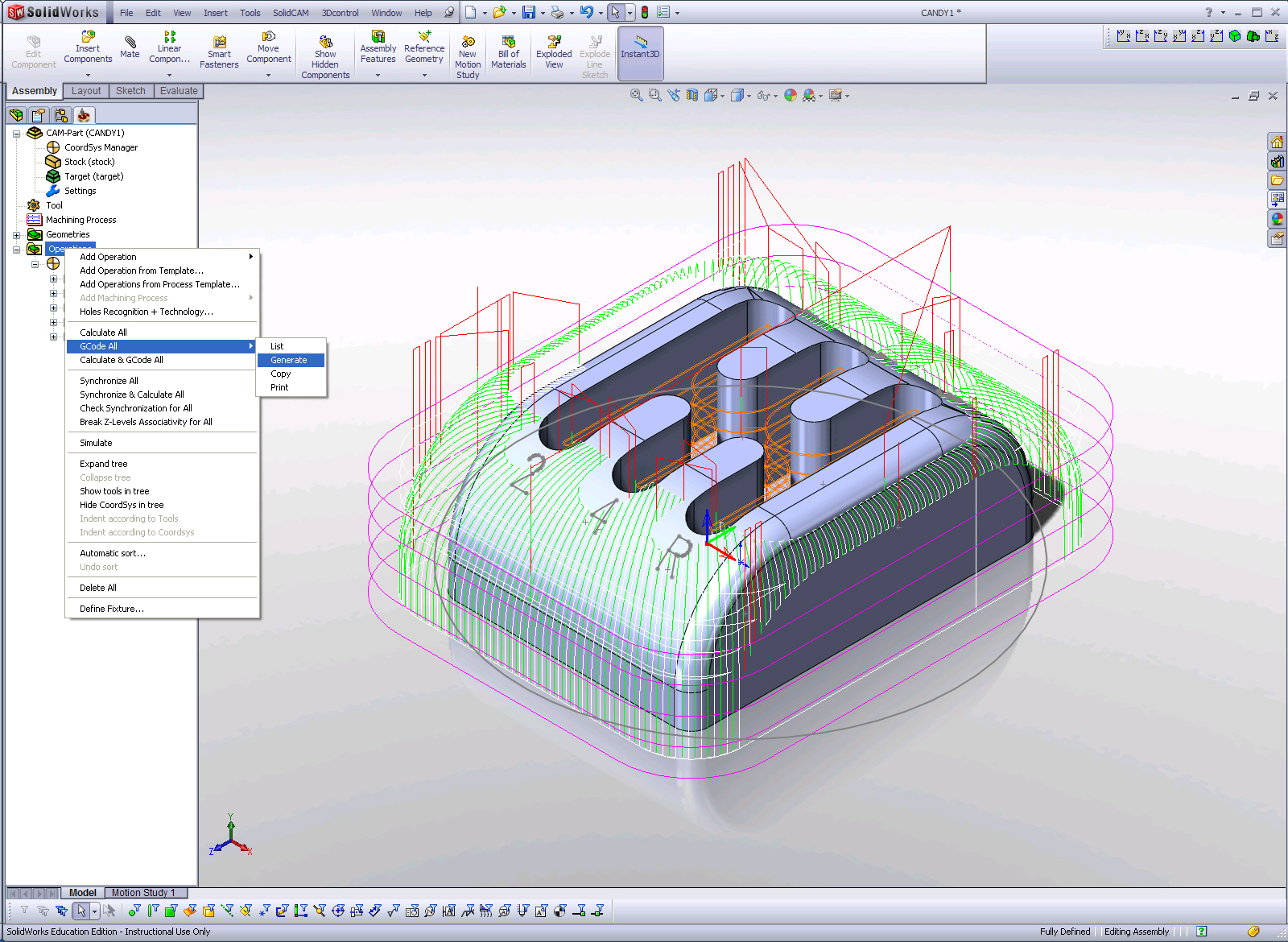Open Linear Component Pattern tool
This screenshot has height=942, width=1288.
tap(169, 48)
